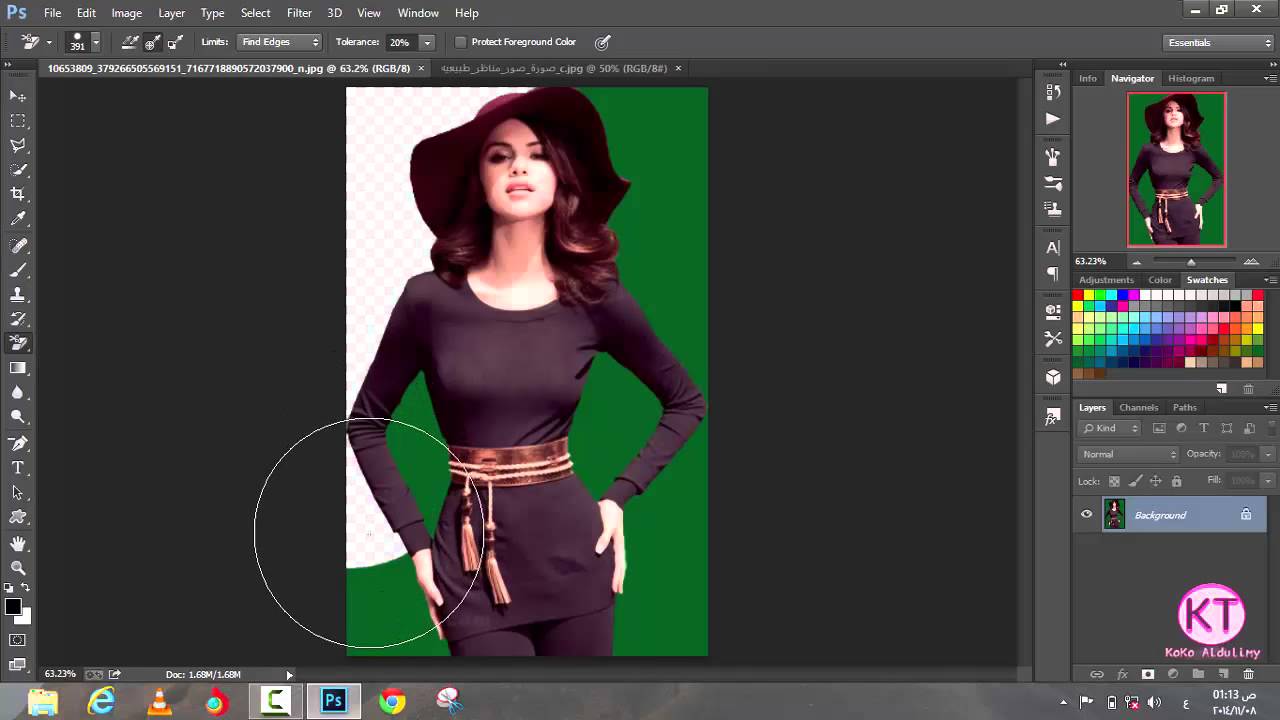Open the Filter menu

(x=299, y=13)
